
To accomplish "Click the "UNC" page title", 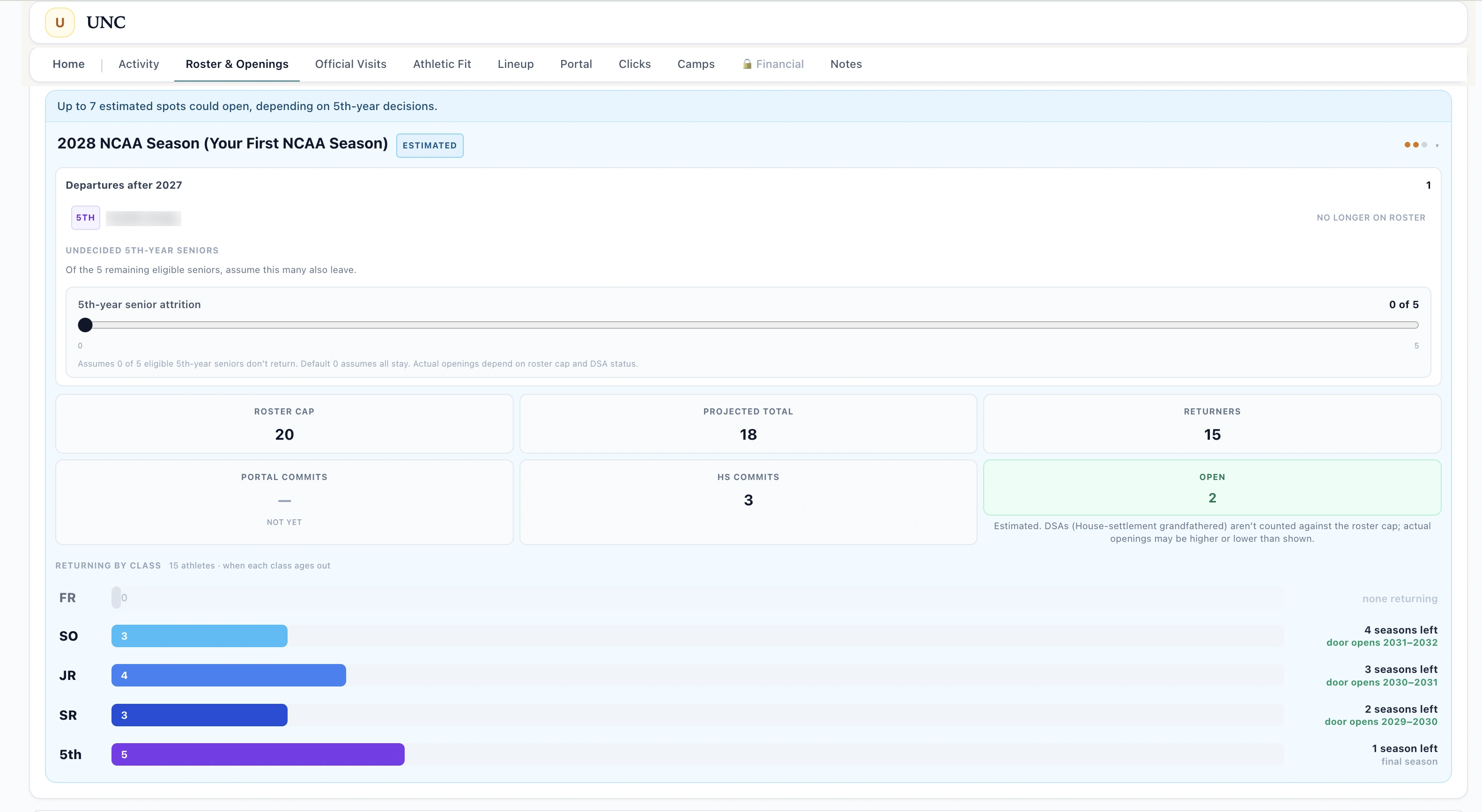I will pos(106,22).
